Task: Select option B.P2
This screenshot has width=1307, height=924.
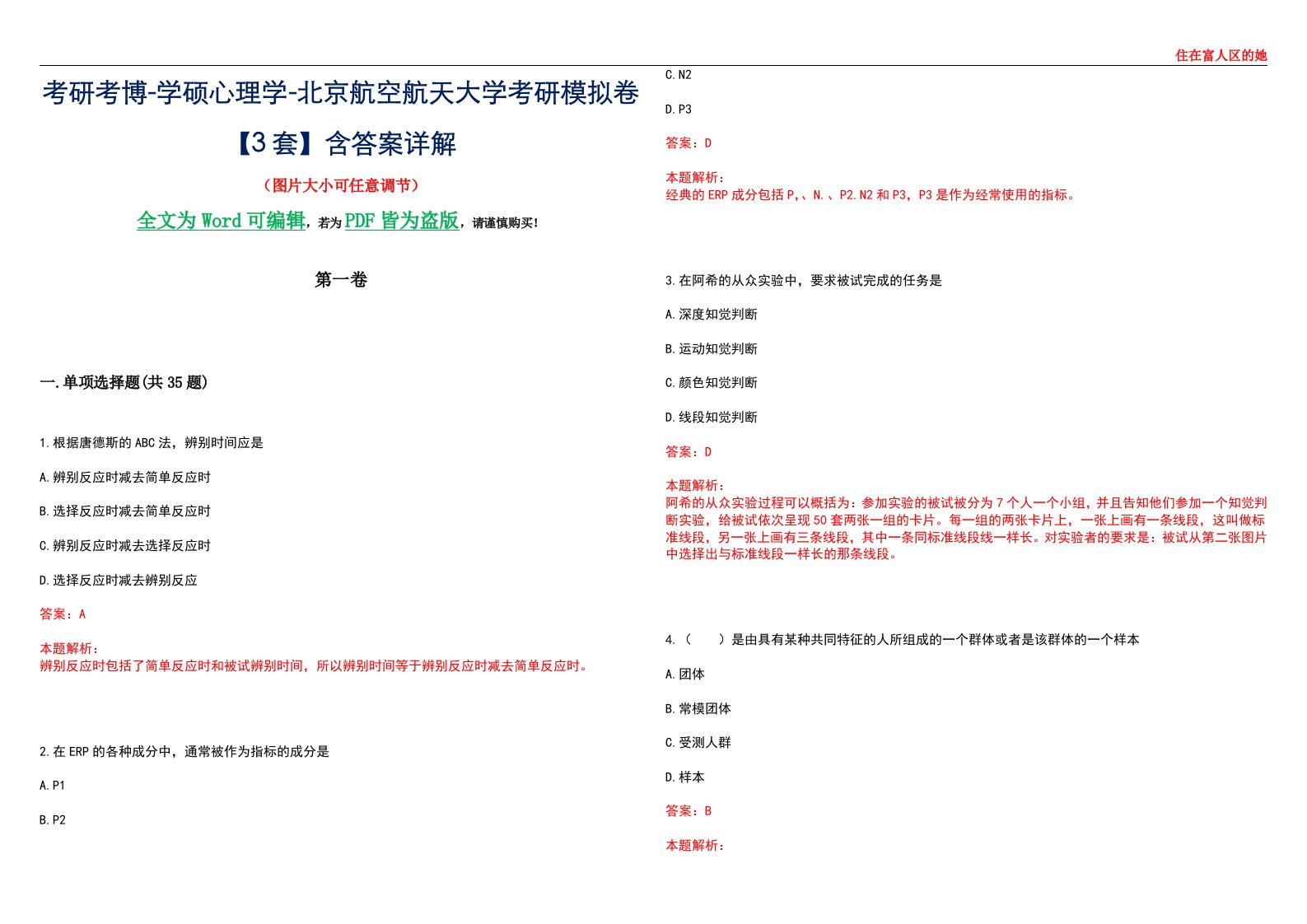Action: pos(52,820)
